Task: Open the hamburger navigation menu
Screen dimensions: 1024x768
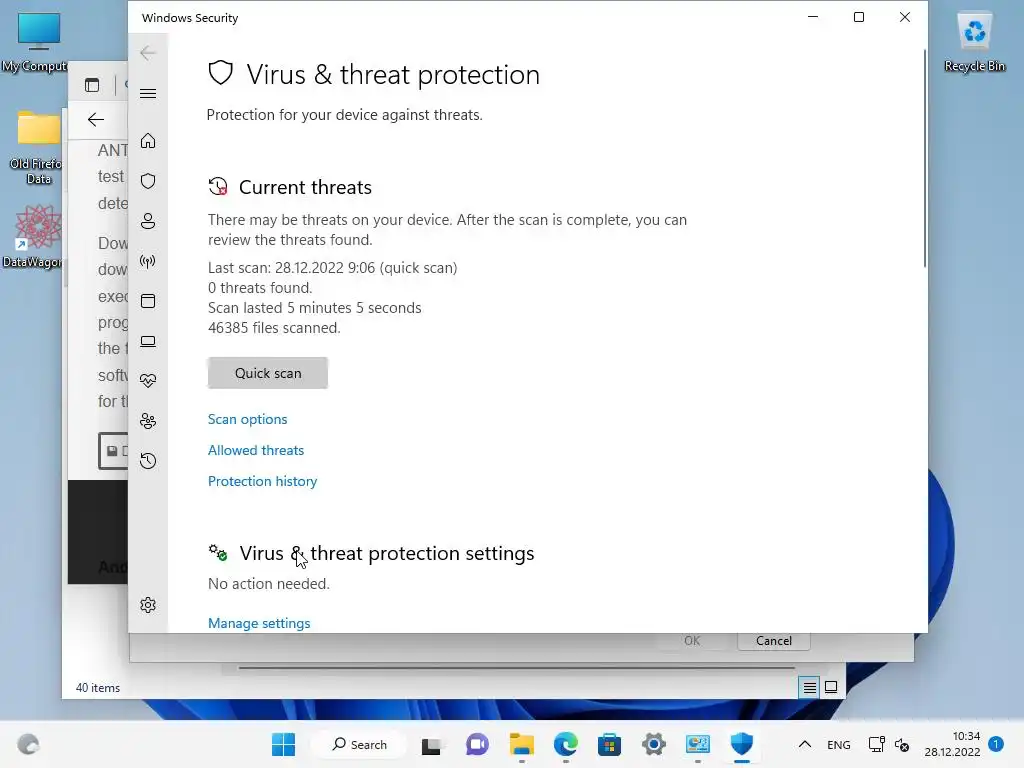Action: tap(148, 93)
